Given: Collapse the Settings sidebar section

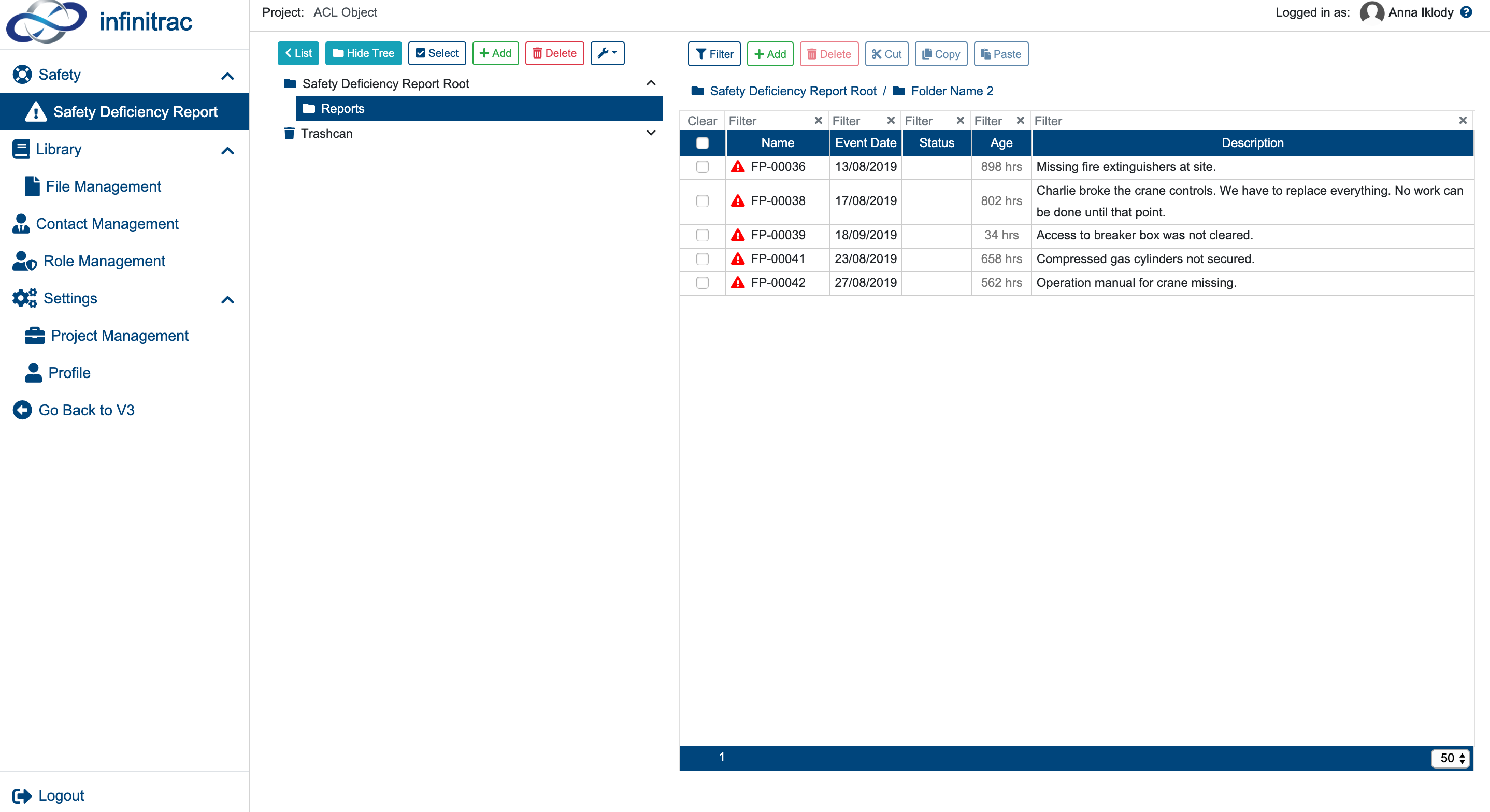Looking at the screenshot, I should click(x=228, y=300).
